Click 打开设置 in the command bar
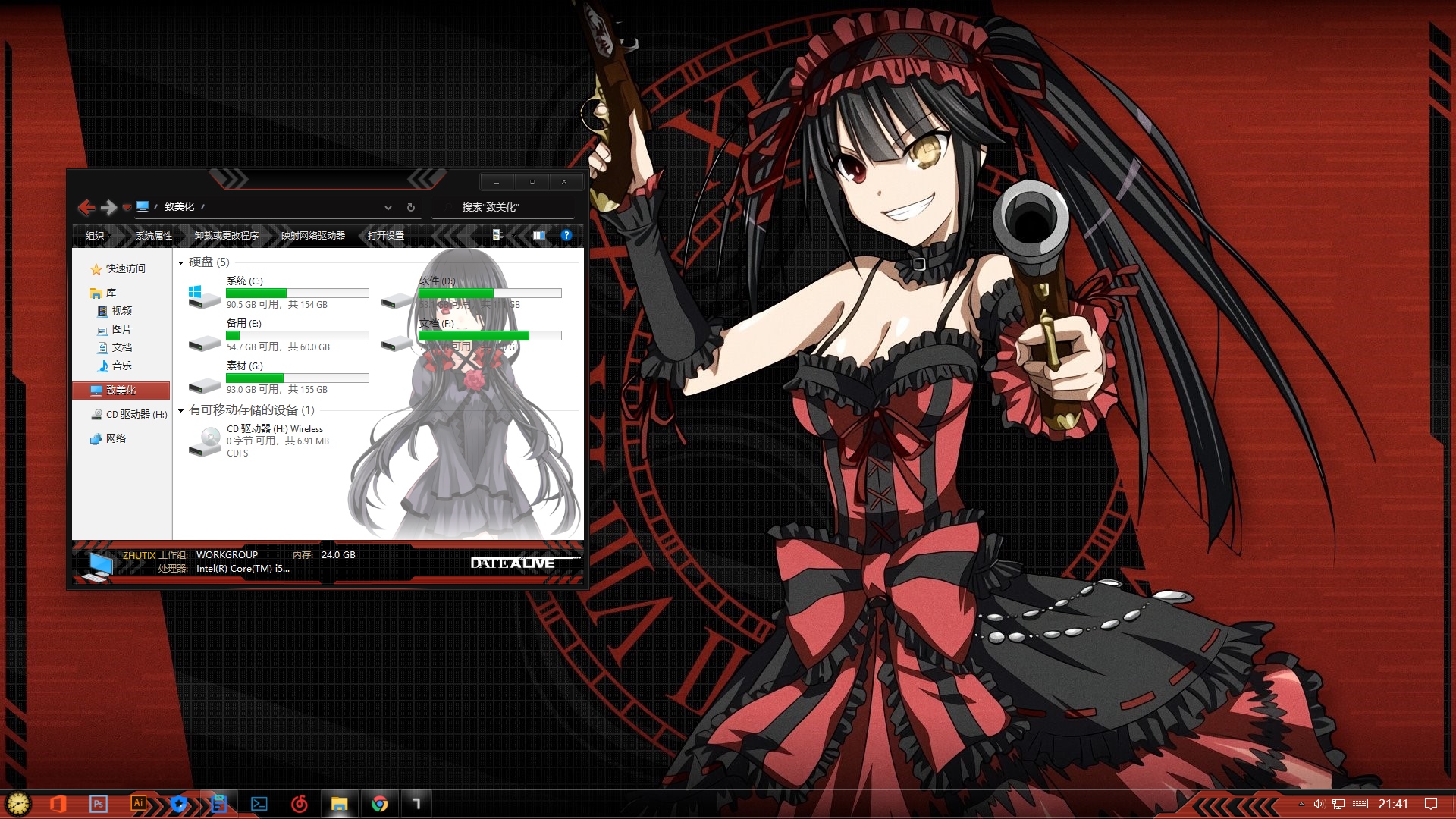 [x=385, y=235]
